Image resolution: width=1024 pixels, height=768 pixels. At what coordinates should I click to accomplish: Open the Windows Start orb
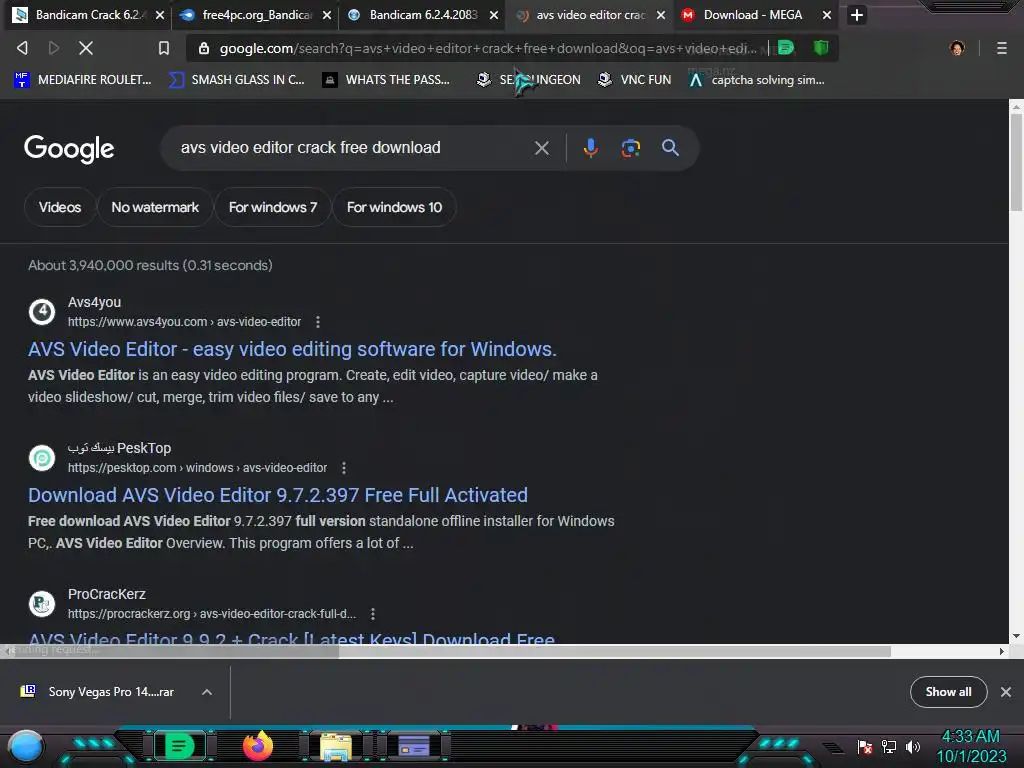click(26, 747)
